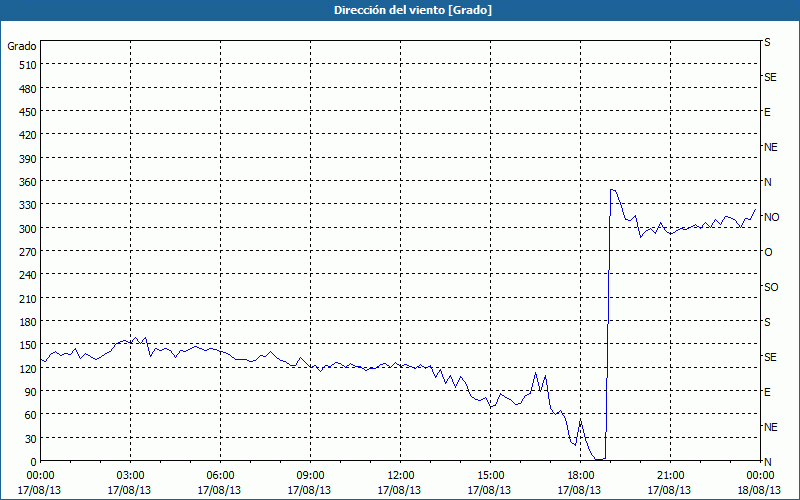Viewport: 800px width, 500px height.
Task: Select the "E" compass label level with 450
Action: pyautogui.click(x=767, y=112)
